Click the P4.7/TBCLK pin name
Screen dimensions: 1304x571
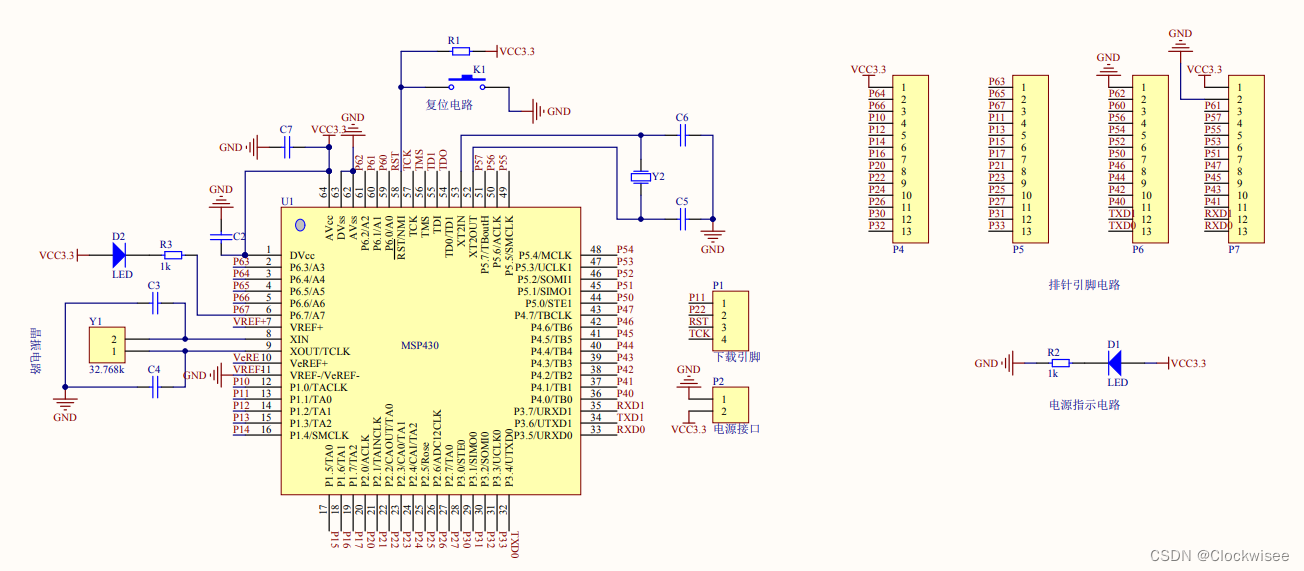coord(544,315)
